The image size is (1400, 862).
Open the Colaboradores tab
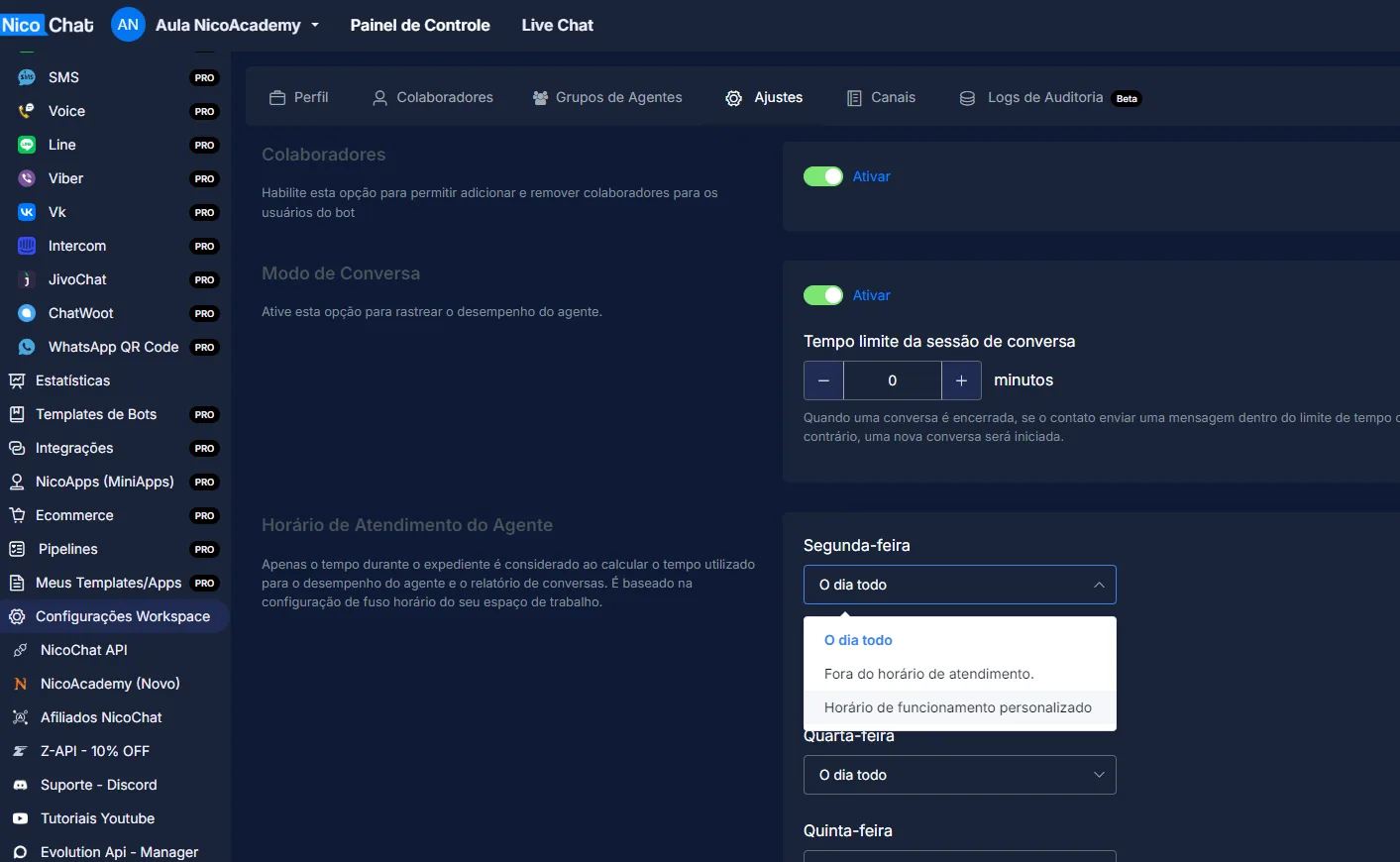coord(433,97)
